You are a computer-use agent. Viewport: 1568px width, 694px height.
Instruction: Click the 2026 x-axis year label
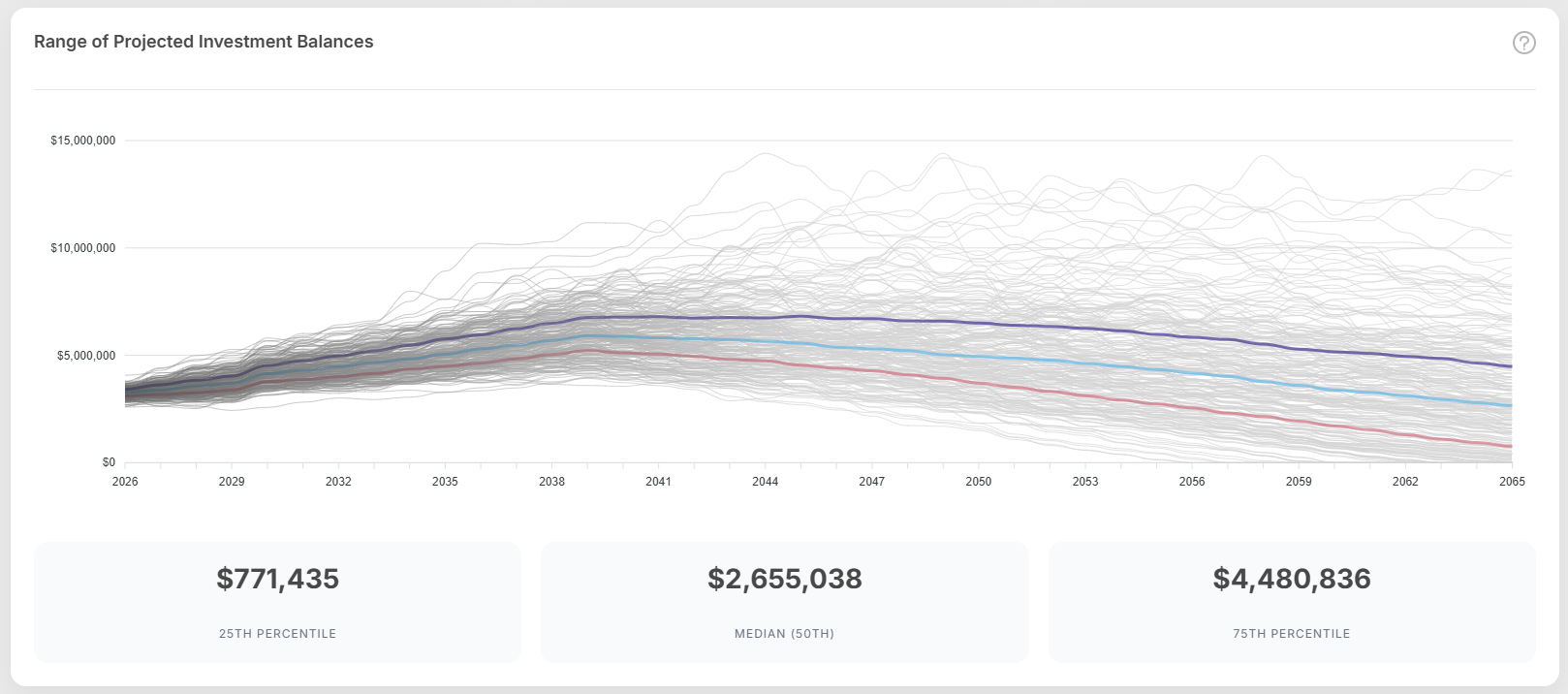coord(125,482)
